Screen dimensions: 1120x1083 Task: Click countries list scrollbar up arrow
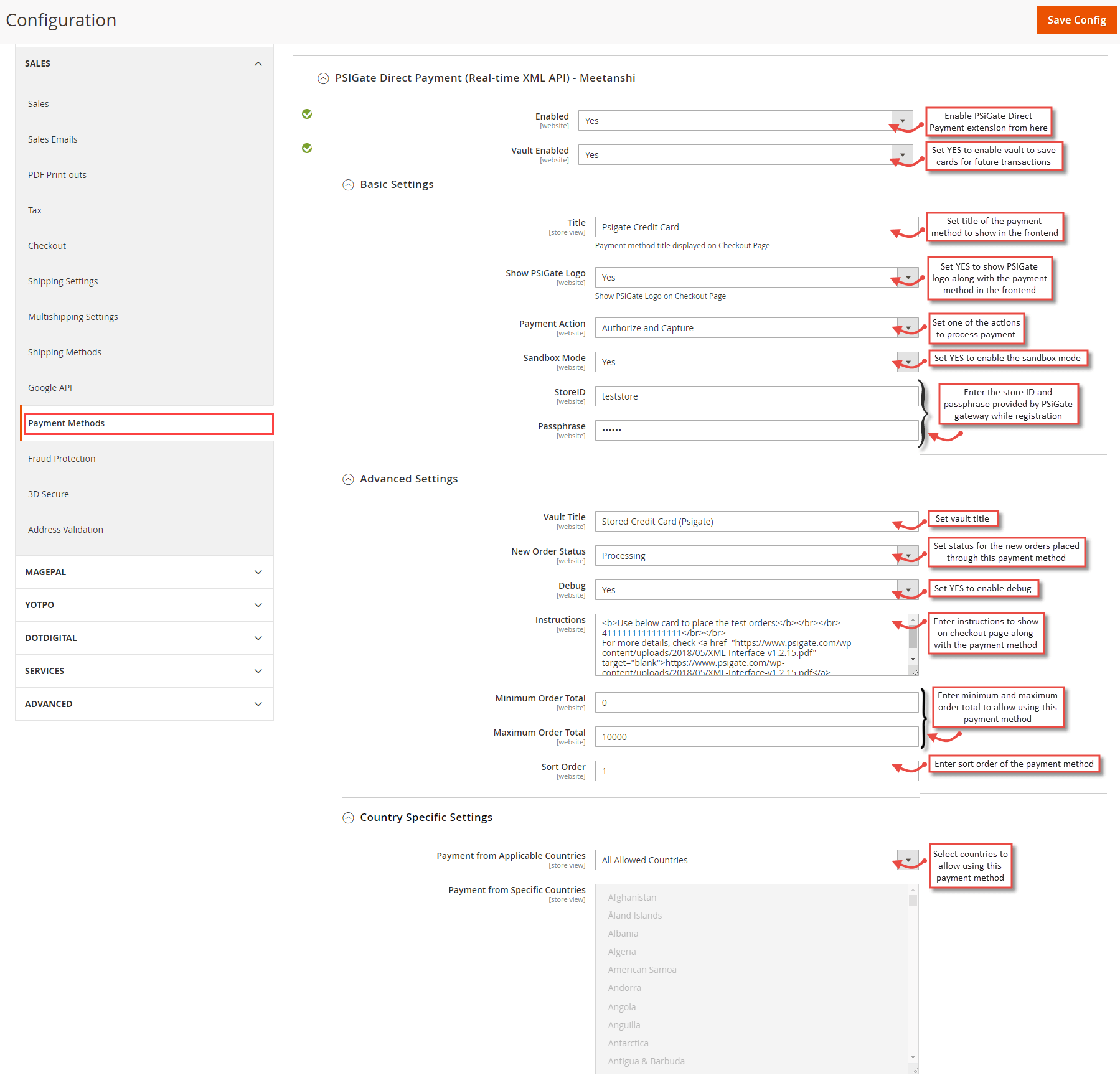[913, 890]
